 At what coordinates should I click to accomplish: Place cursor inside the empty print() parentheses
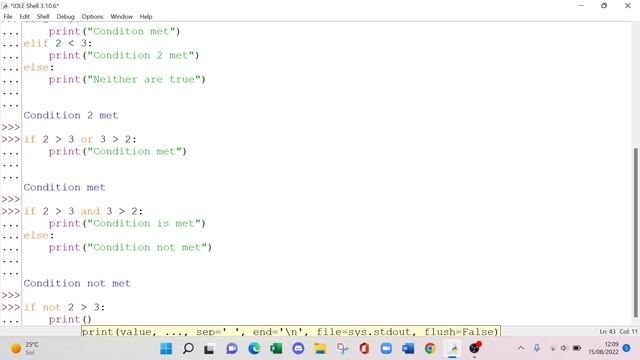[87, 320]
